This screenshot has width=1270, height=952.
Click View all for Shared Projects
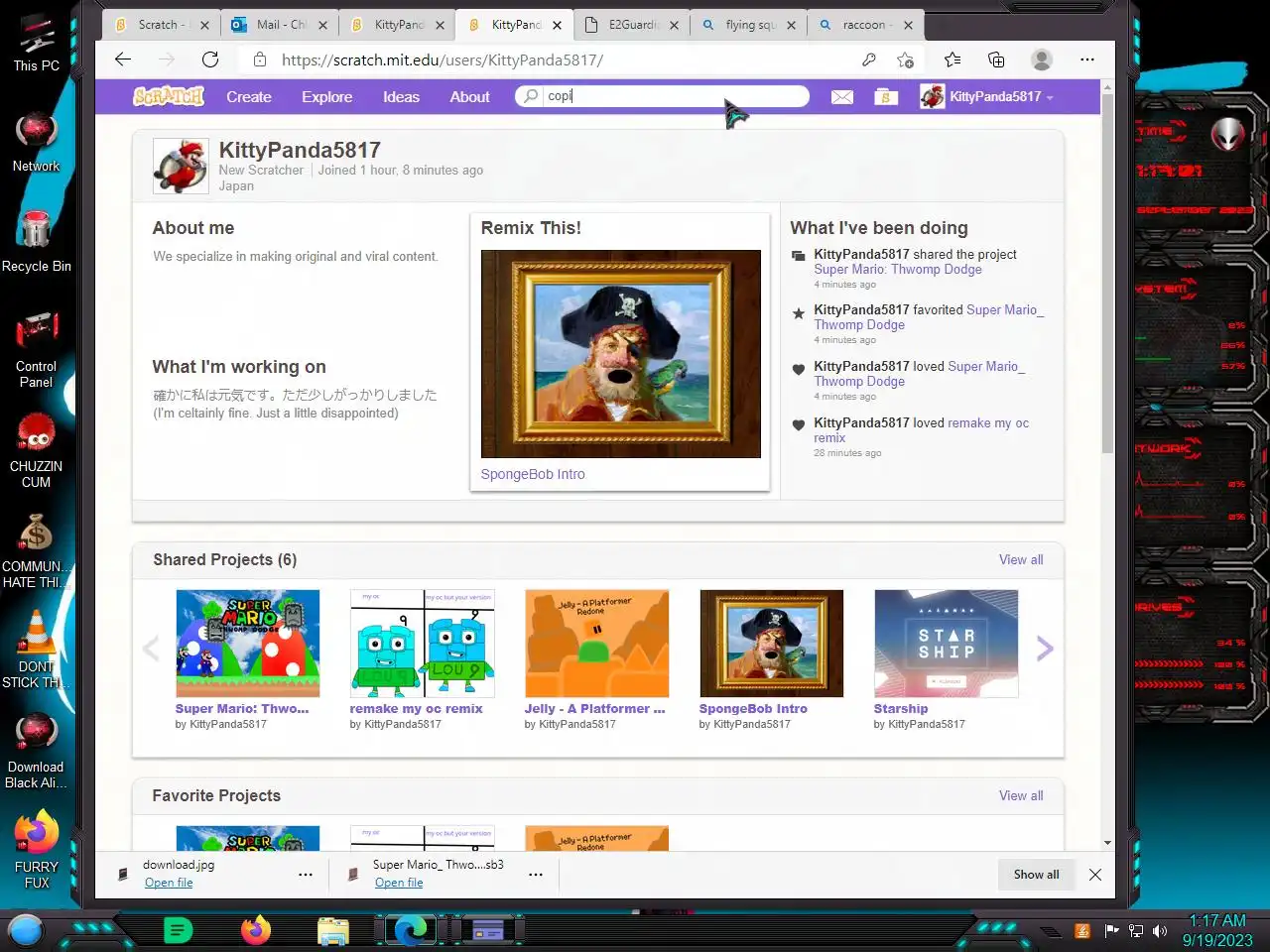click(1021, 559)
